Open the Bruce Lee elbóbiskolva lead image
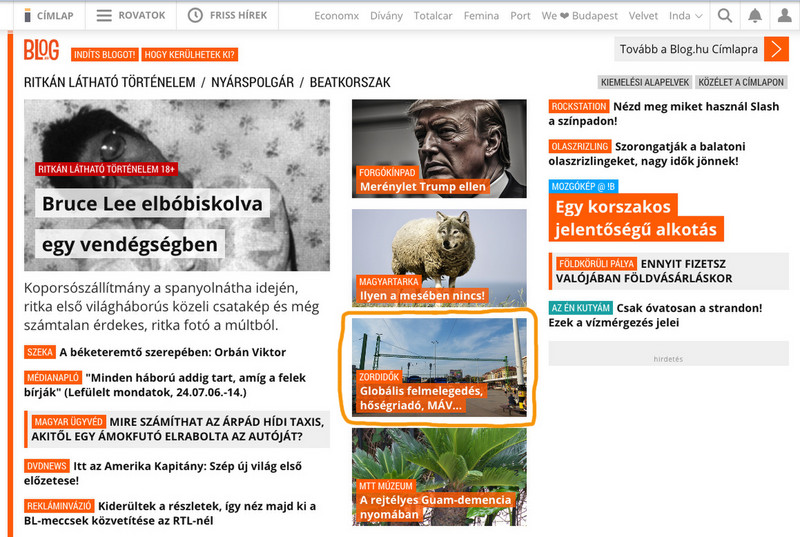800x537 pixels. (177, 185)
